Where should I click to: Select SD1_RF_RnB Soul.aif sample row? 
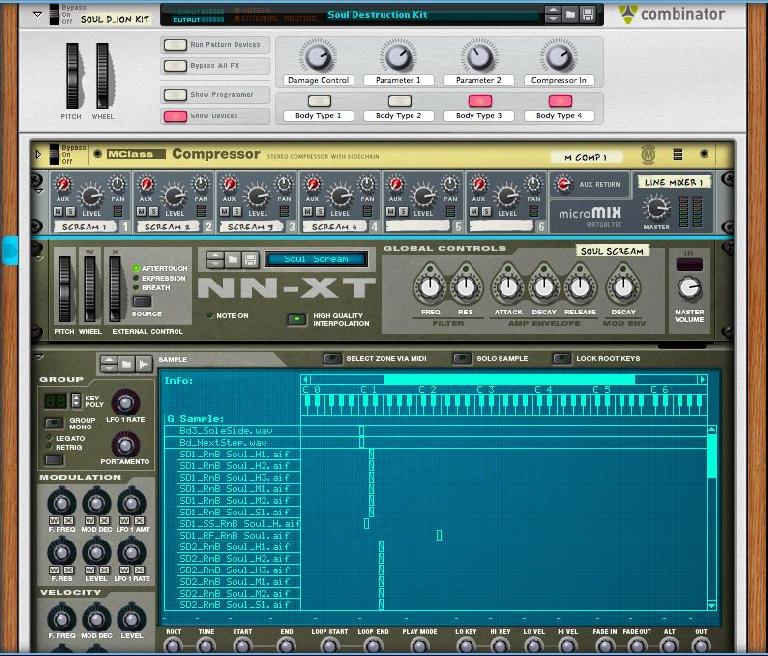(x=239, y=535)
